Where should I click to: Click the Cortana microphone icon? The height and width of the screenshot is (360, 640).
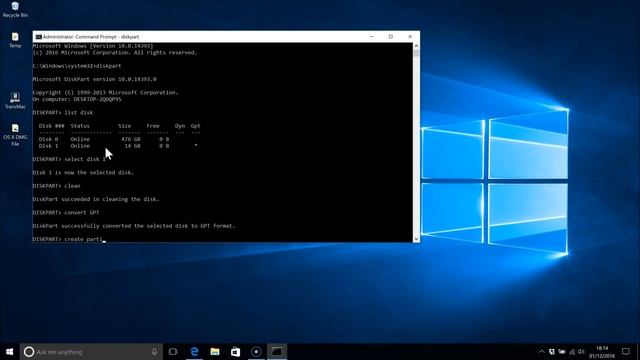[154, 351]
